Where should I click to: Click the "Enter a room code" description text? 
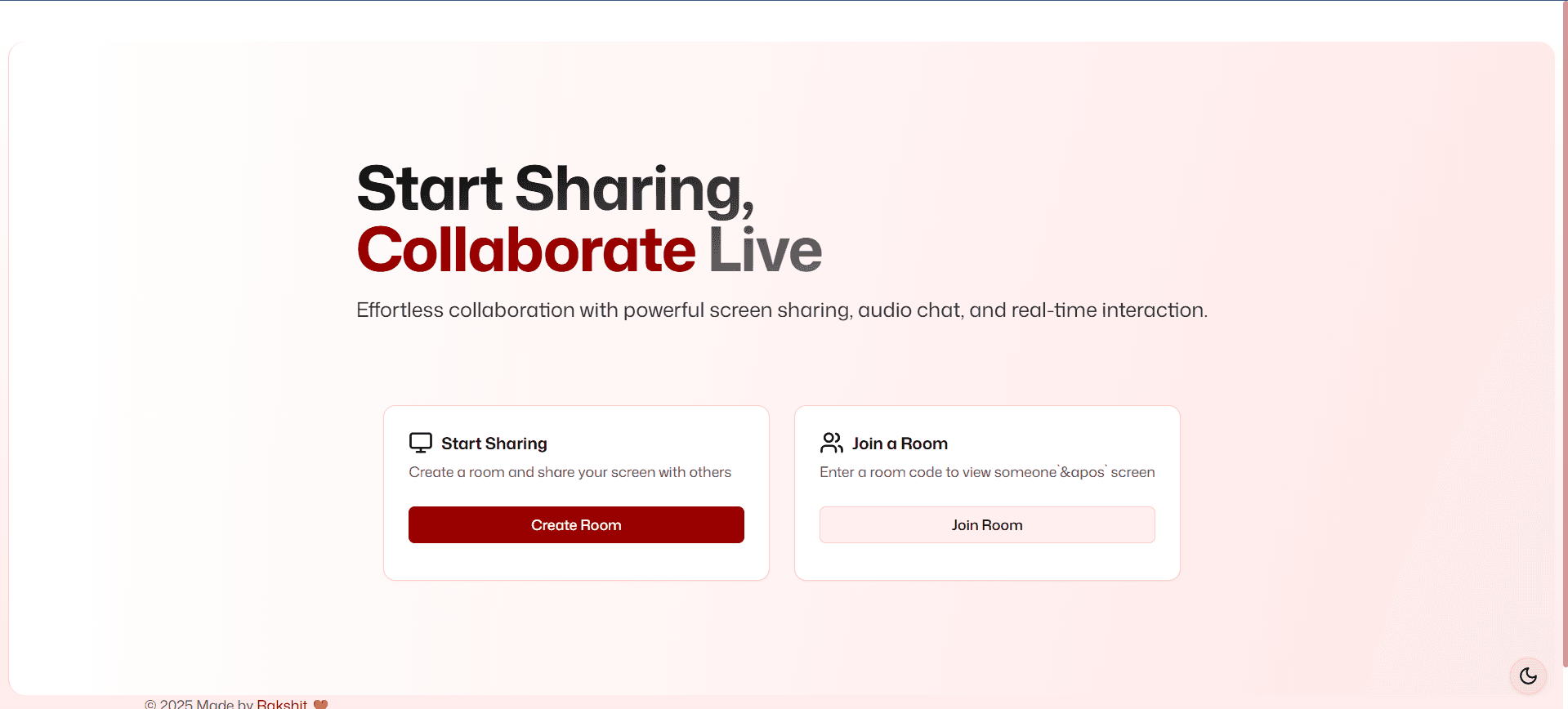pyautogui.click(x=987, y=472)
